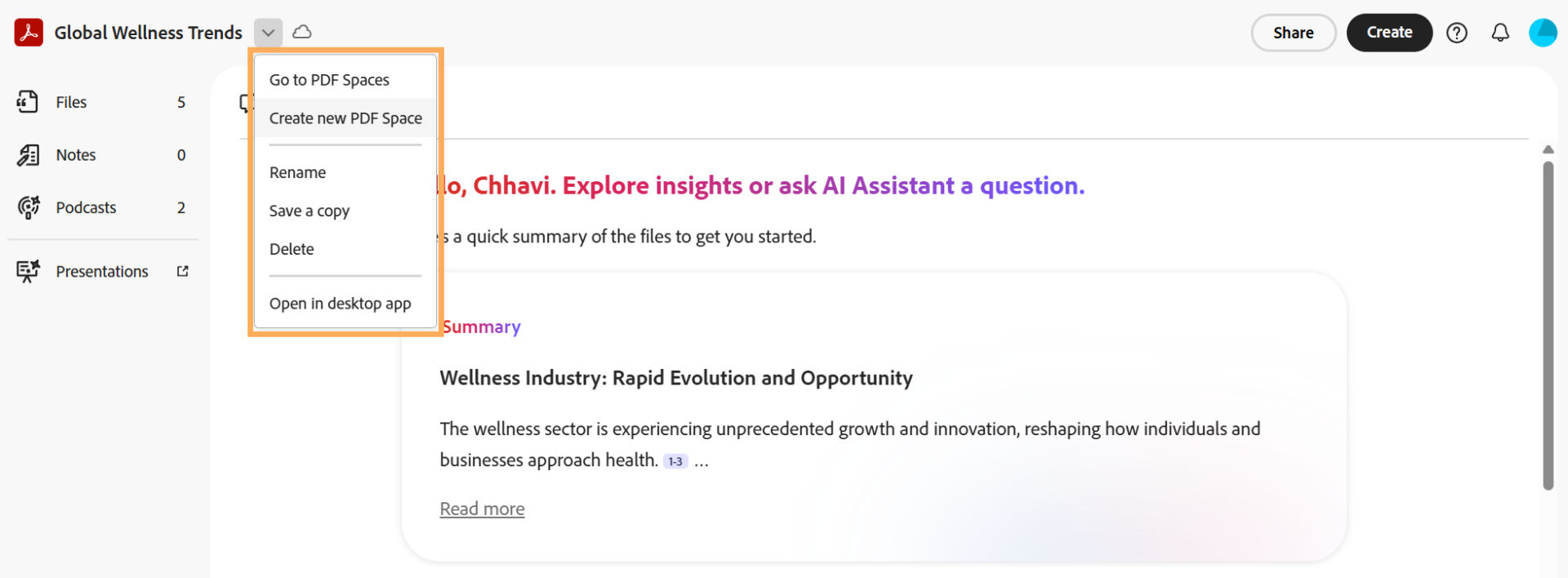Choose Create new PDF Space
This screenshot has width=1568, height=578.
click(345, 118)
